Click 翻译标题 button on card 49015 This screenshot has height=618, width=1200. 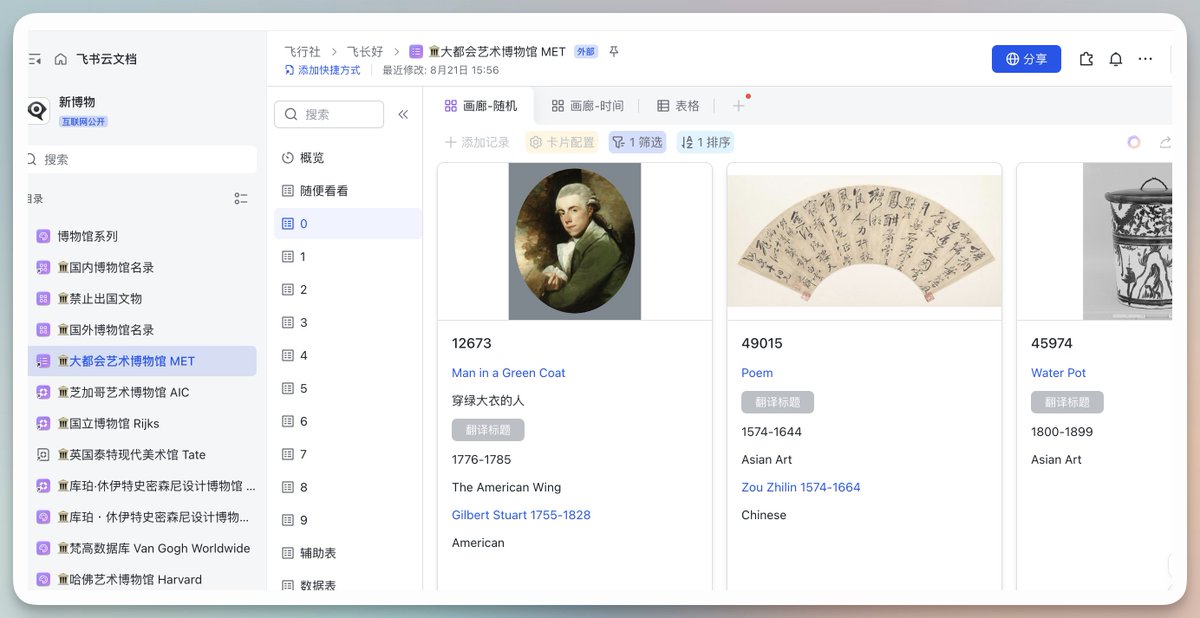(777, 402)
